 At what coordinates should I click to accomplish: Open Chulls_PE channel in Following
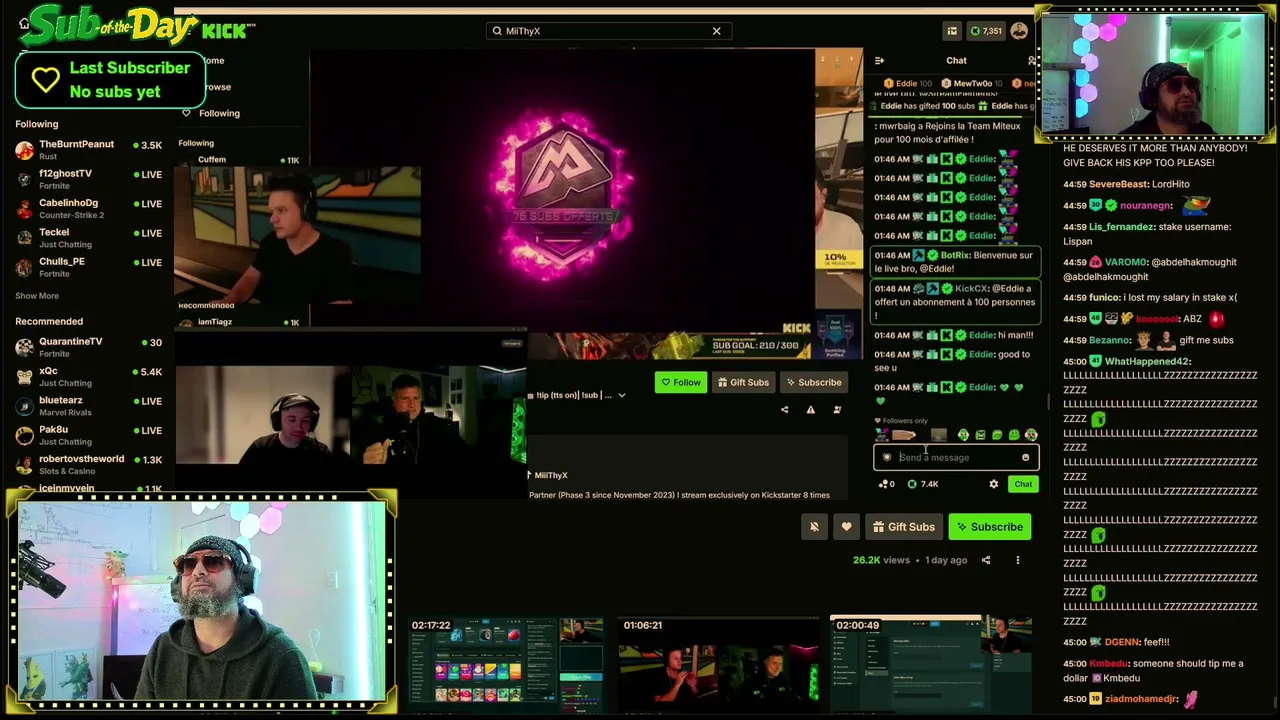click(x=88, y=267)
